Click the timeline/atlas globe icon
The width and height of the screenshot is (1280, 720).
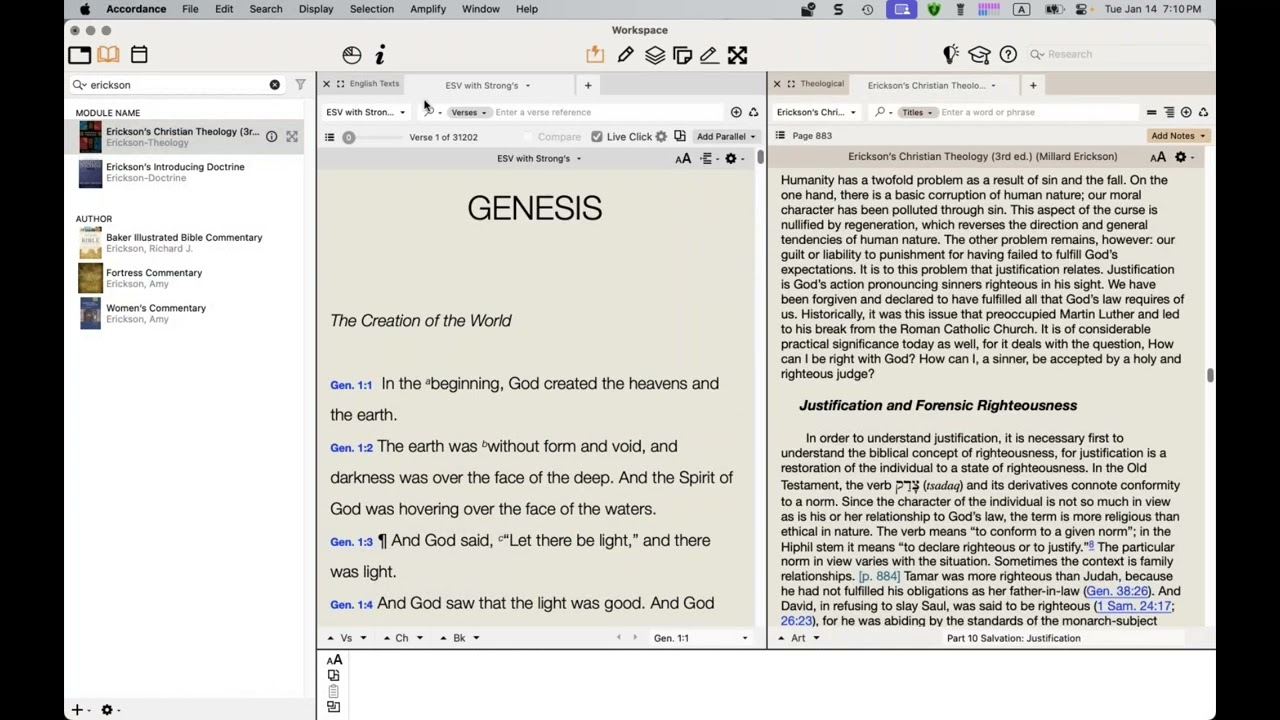[352, 55]
